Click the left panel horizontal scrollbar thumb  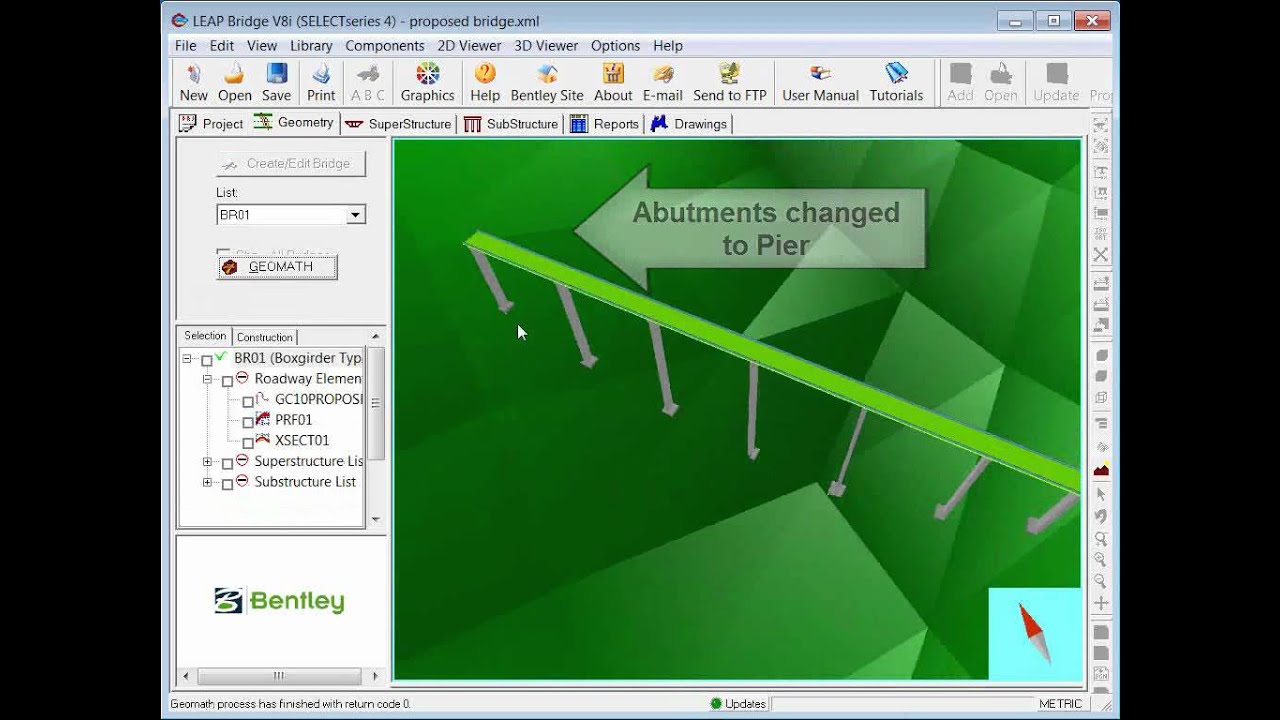[279, 676]
